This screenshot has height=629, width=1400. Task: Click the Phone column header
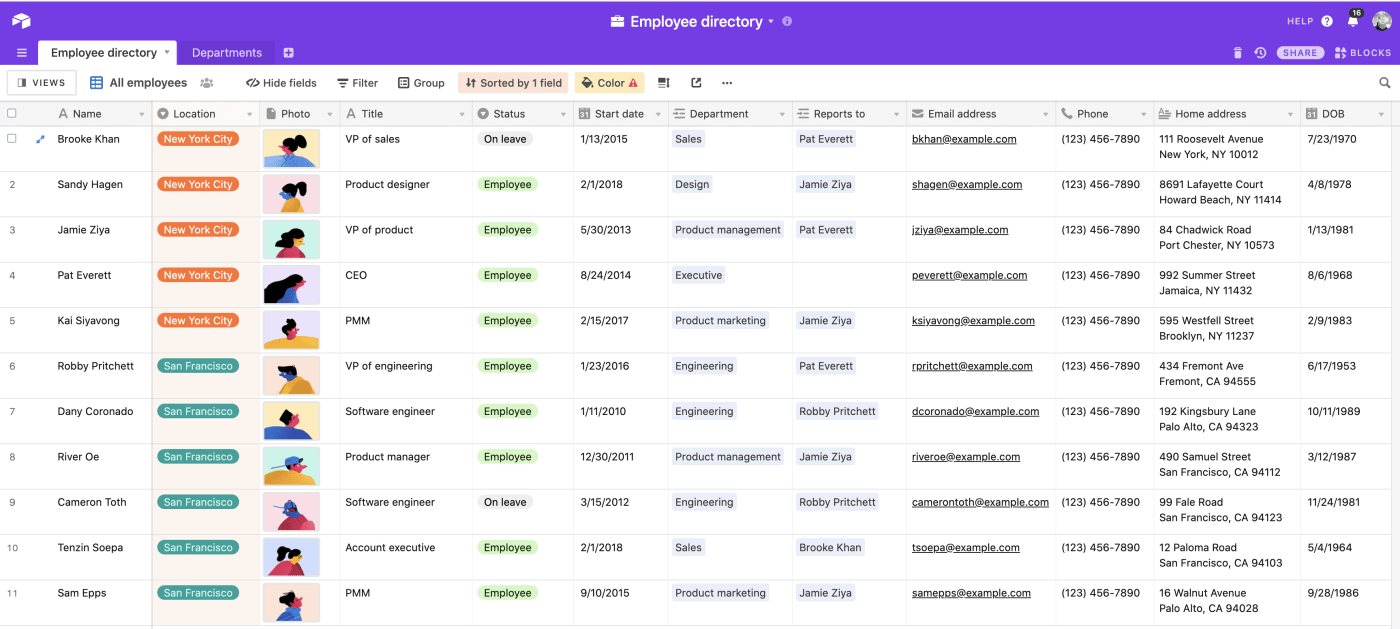[x=1105, y=114]
